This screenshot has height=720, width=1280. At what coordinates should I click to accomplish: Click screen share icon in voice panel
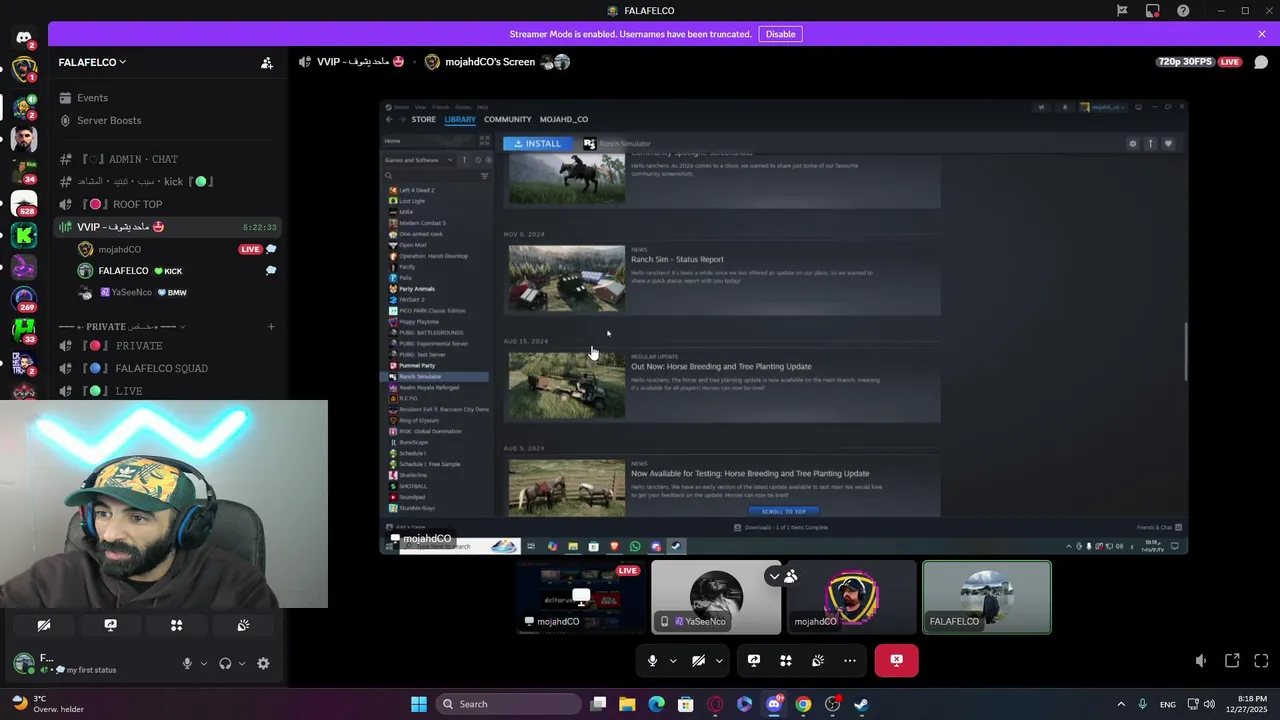(110, 625)
